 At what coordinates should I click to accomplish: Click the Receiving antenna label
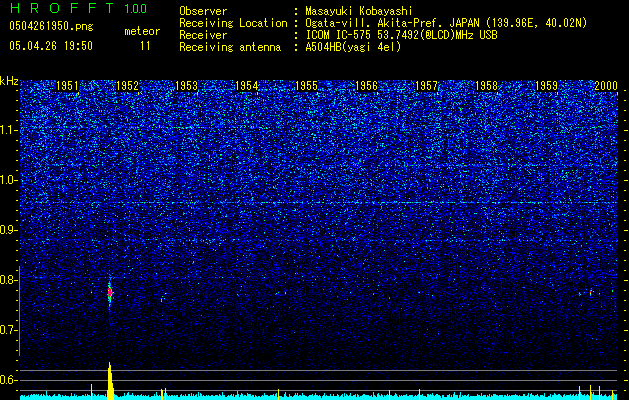pyautogui.click(x=230, y=47)
